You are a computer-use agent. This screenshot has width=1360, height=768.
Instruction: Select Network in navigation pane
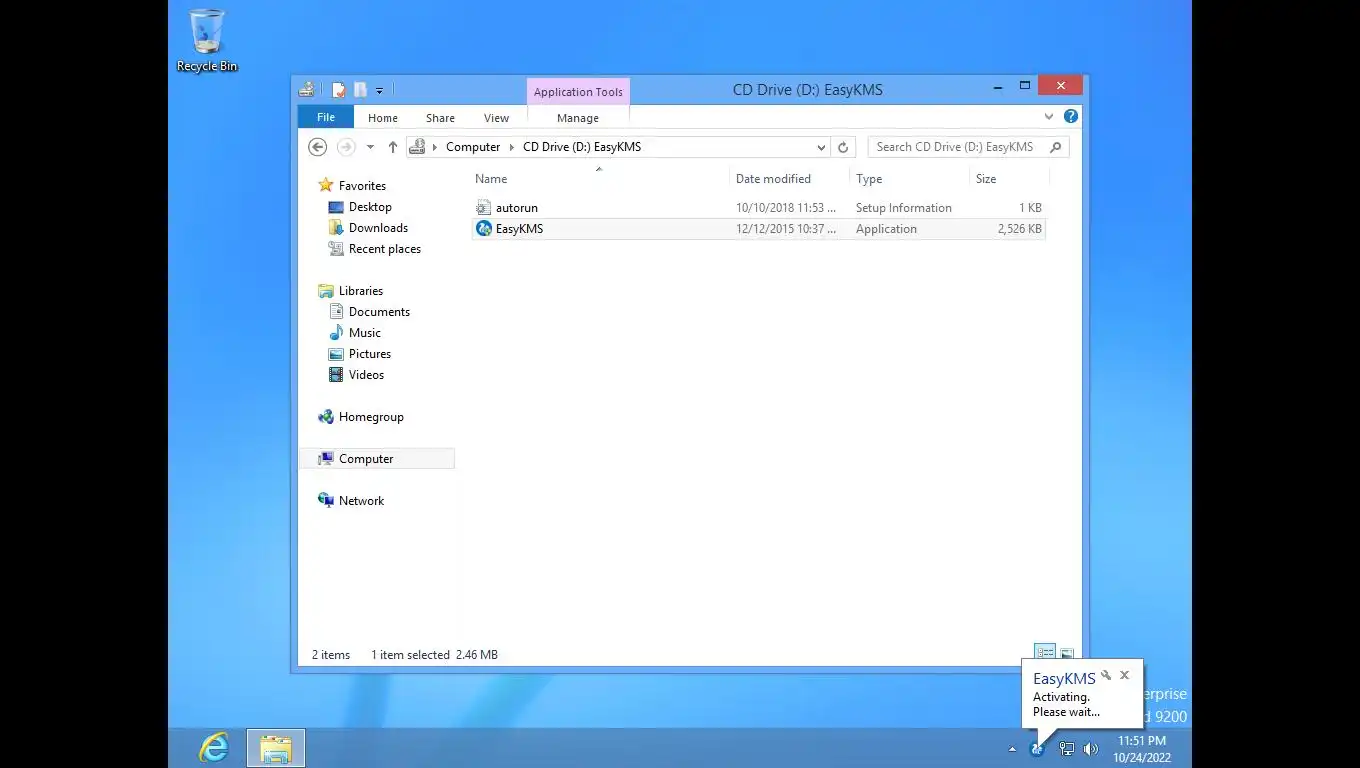click(x=361, y=501)
